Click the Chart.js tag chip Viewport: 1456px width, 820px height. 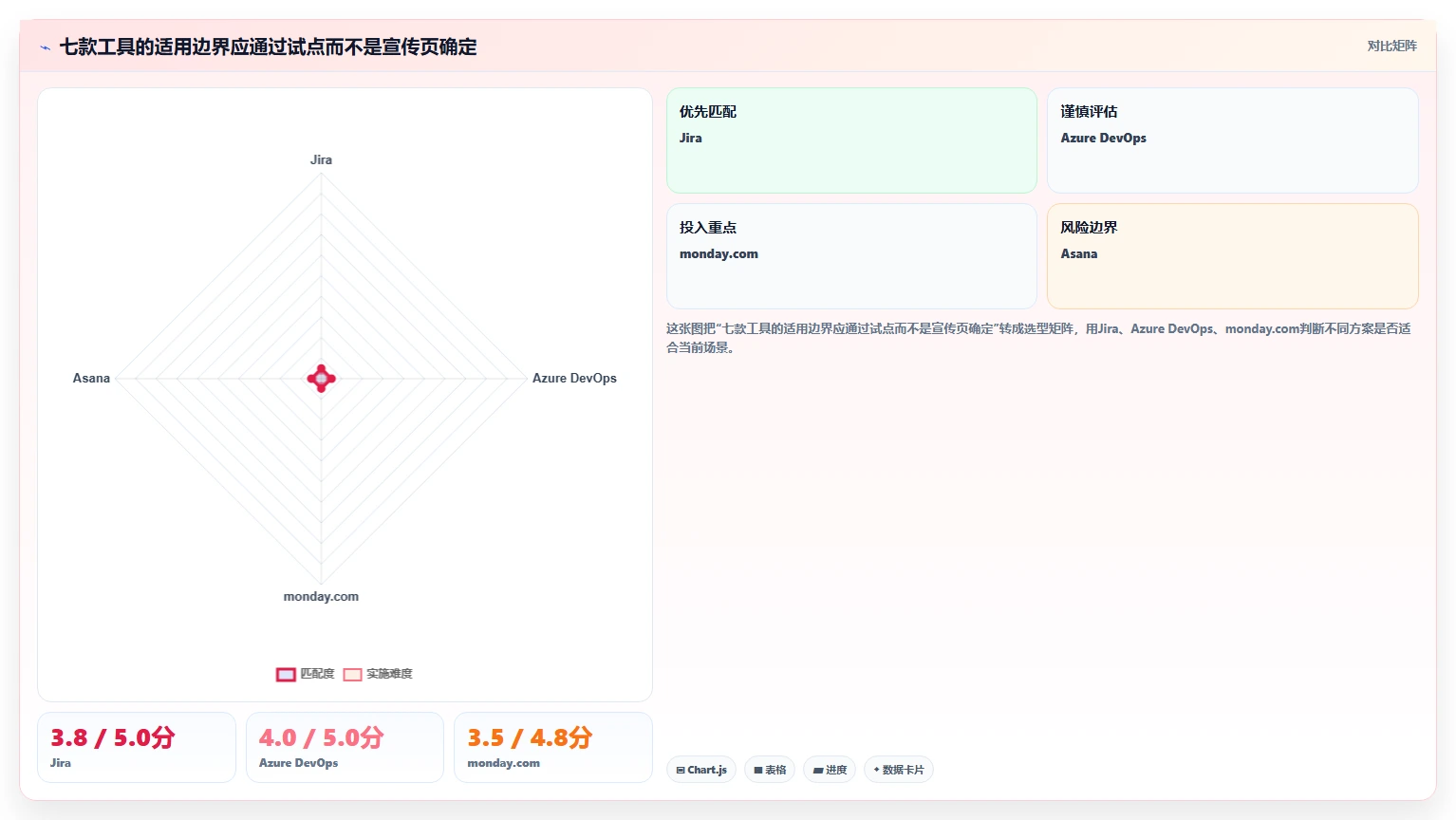[701, 770]
